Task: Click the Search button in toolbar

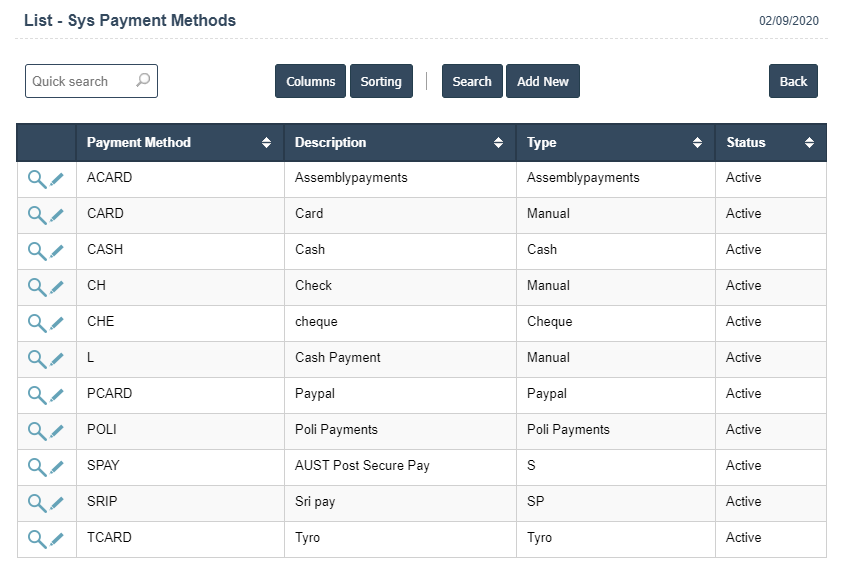Action: click(x=472, y=82)
